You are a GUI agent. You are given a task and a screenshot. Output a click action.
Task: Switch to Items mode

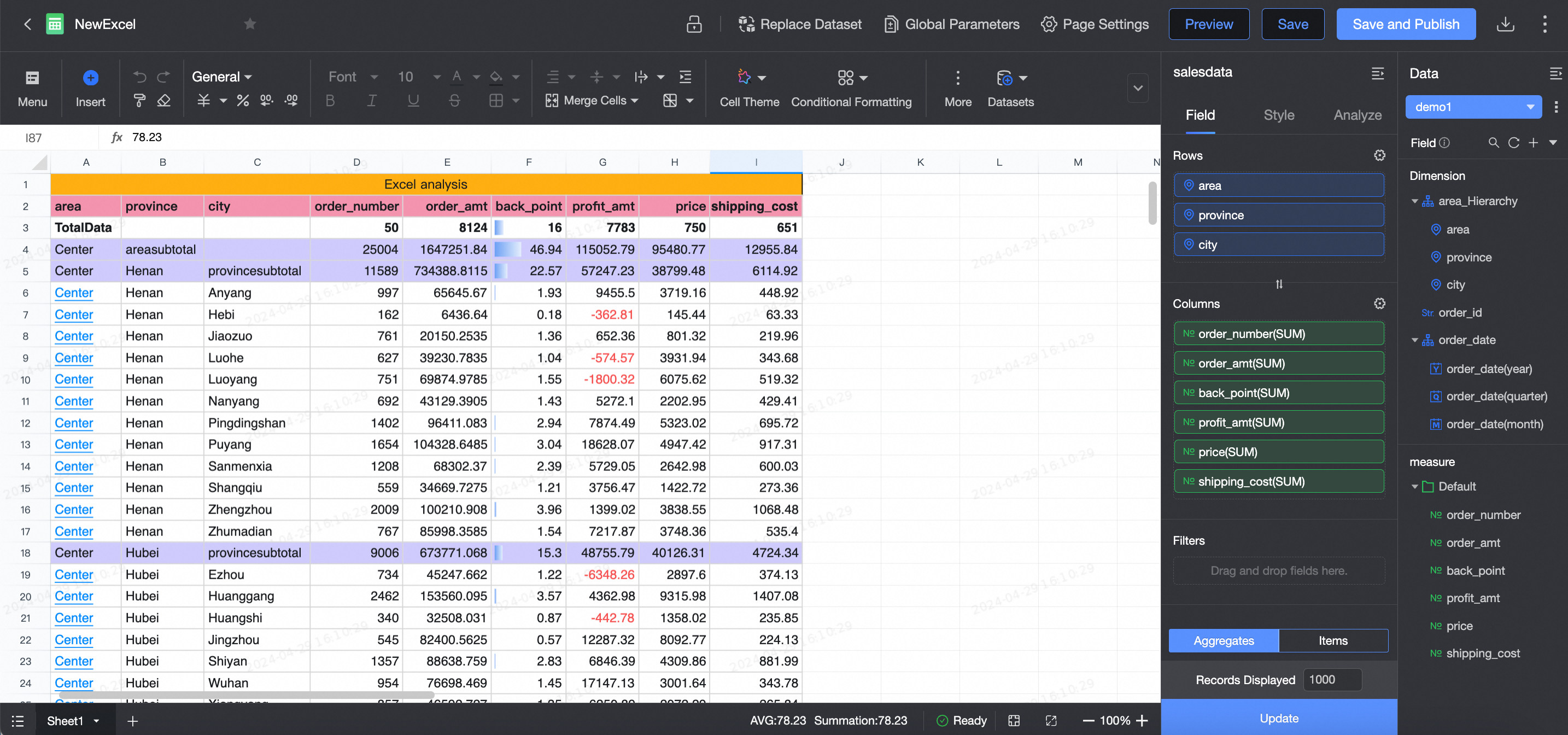pos(1332,640)
